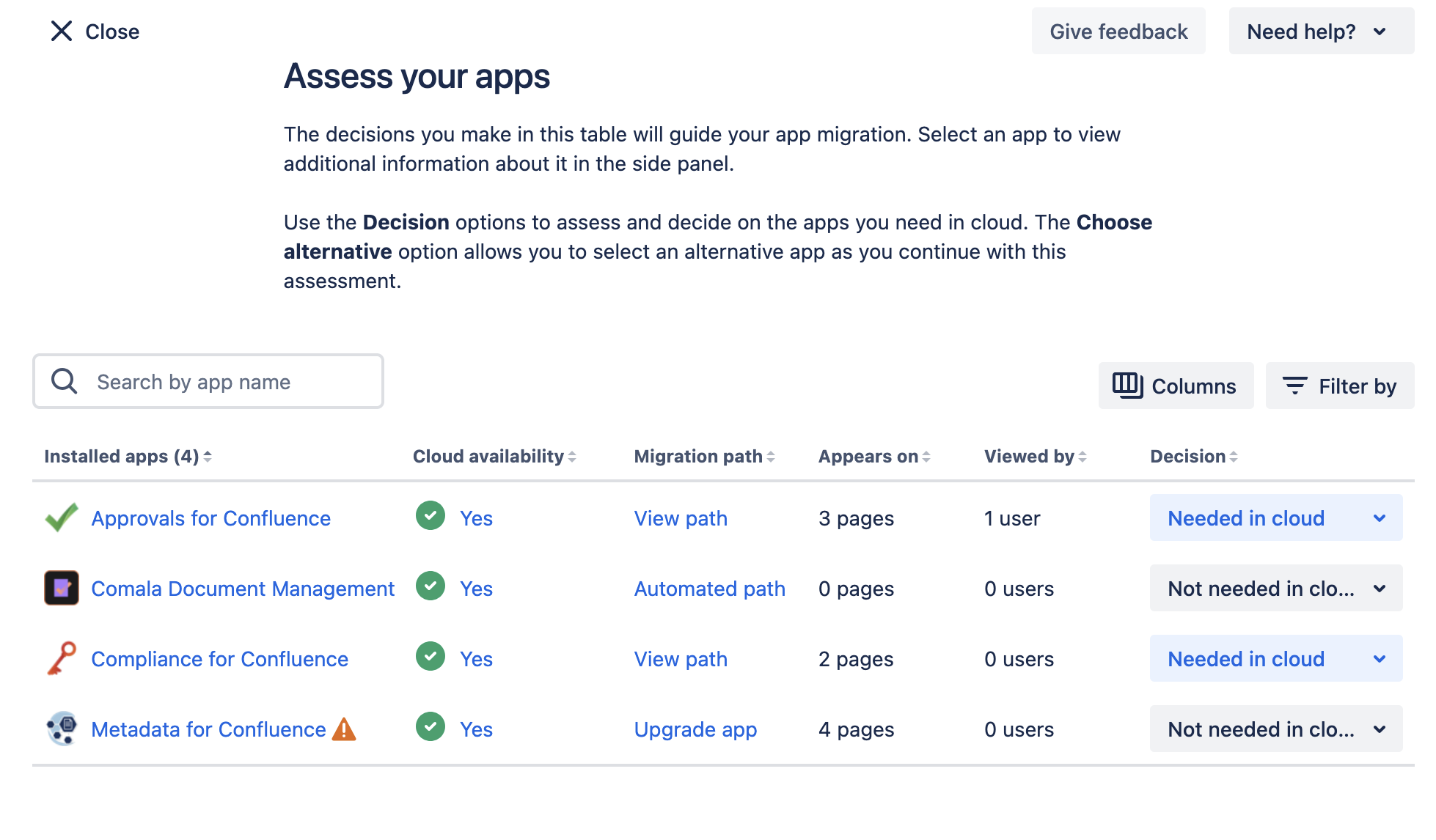This screenshot has width=1436, height=840.
Task: Click the green check in Compliance for Confluence row
Action: click(x=431, y=657)
